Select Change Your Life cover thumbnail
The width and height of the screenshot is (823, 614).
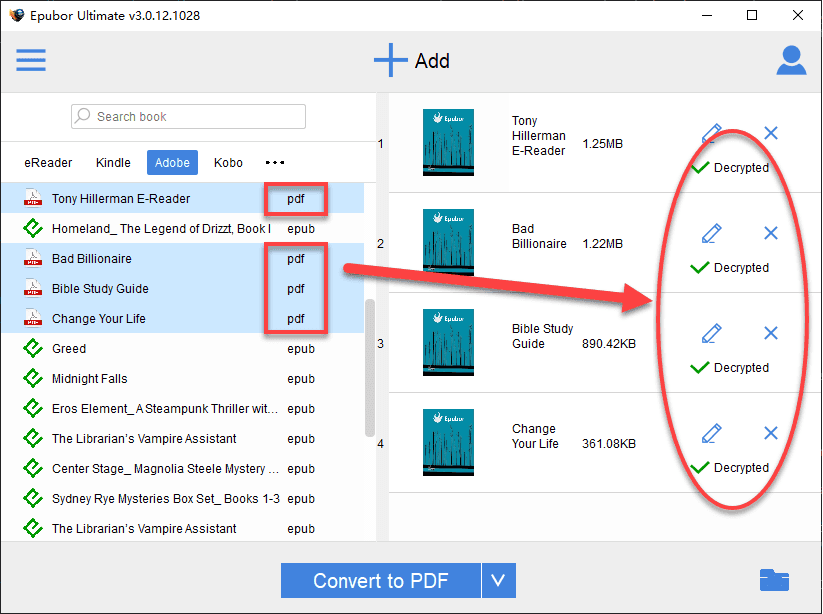click(x=448, y=442)
